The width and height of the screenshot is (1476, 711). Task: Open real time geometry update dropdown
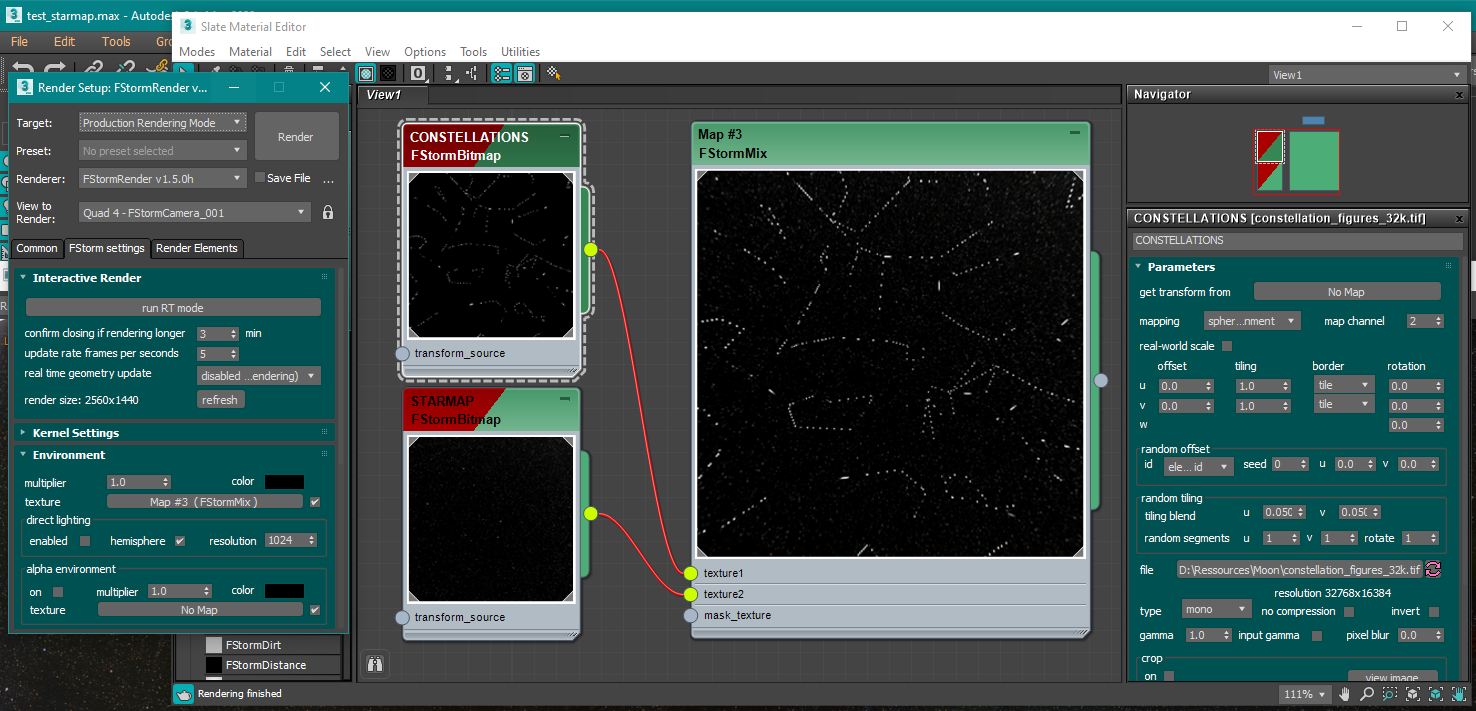[x=259, y=376]
